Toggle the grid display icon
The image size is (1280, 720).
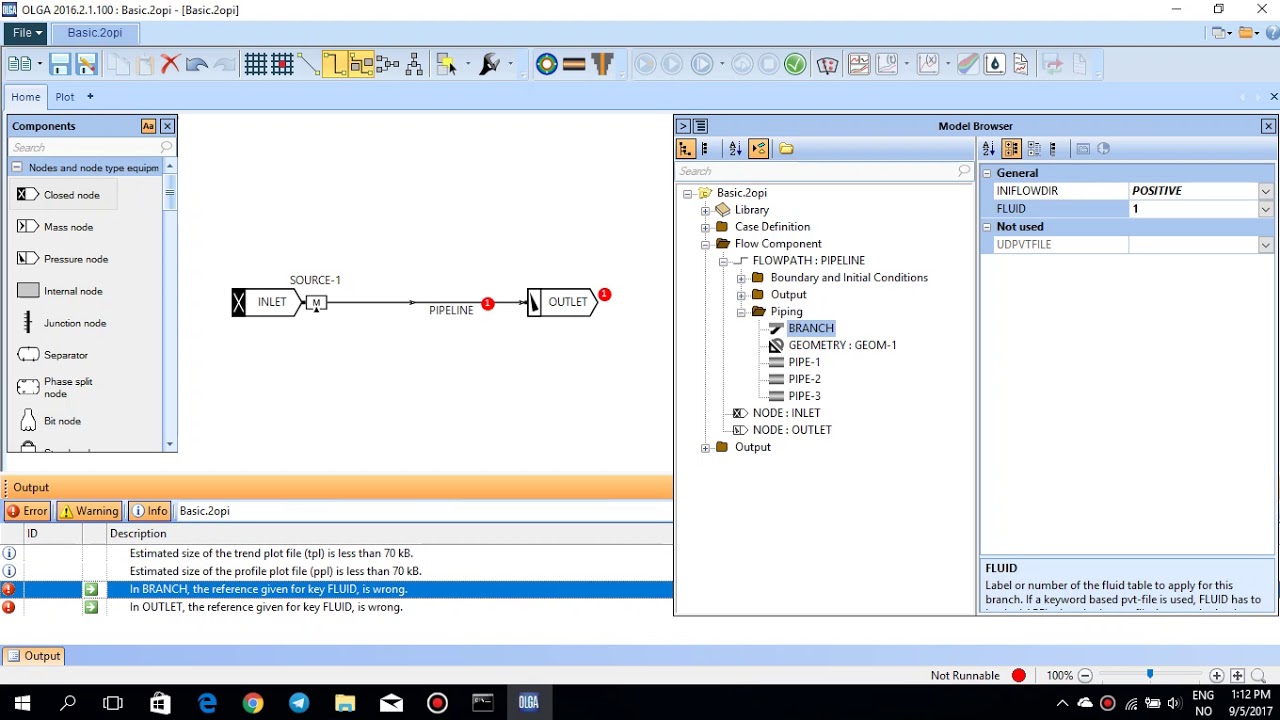(x=256, y=65)
